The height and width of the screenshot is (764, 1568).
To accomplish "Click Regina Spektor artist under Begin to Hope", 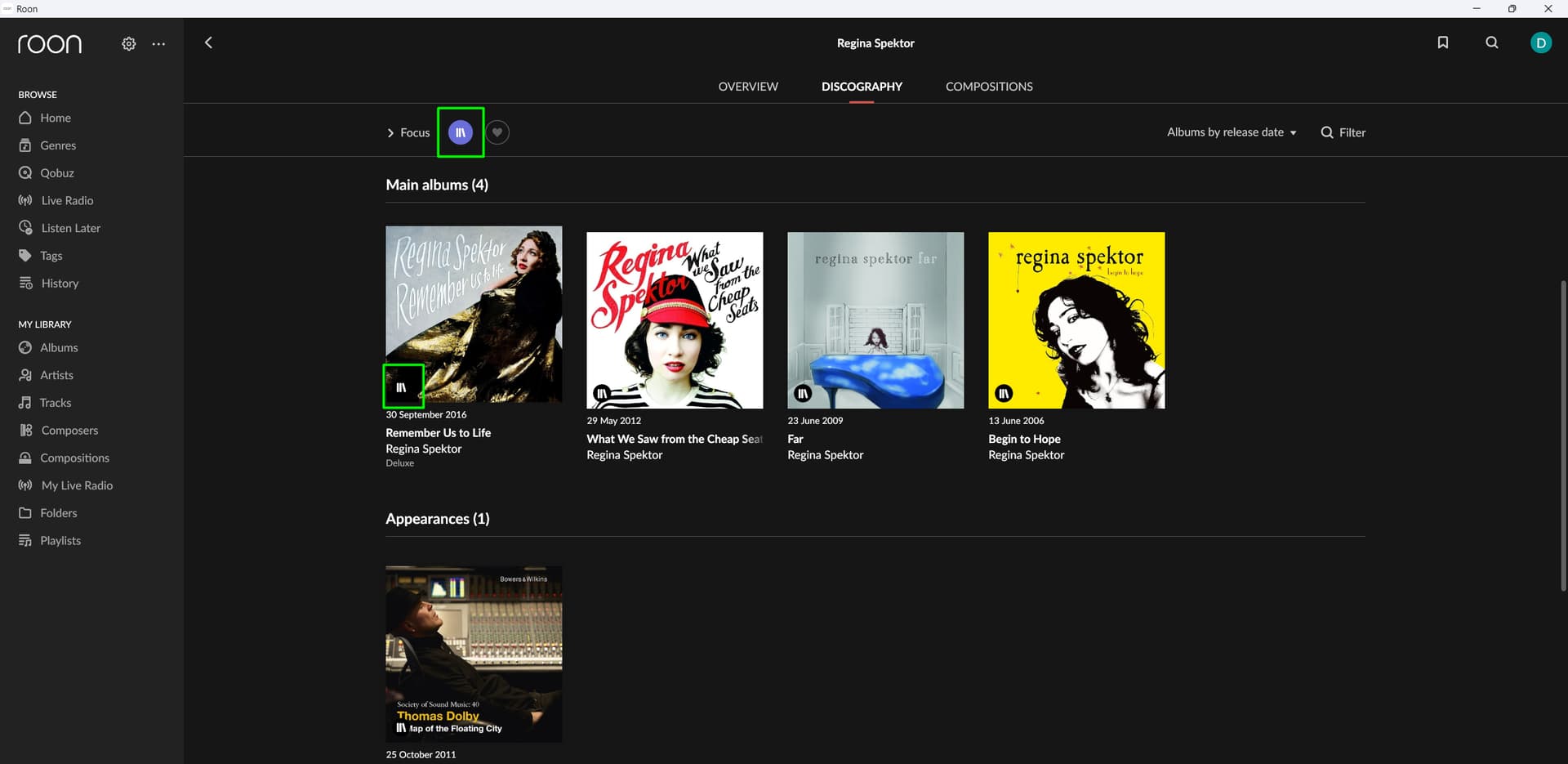I will [x=1026, y=455].
